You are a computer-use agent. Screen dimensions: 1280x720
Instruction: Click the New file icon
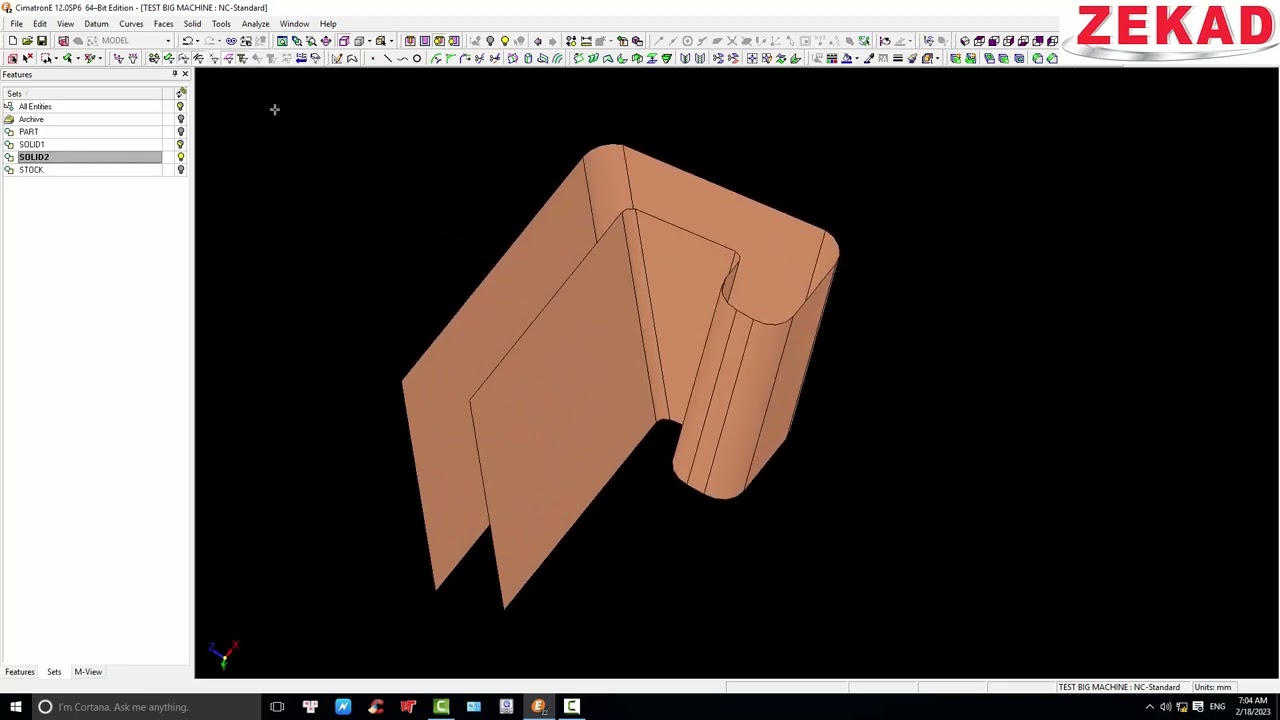(13, 41)
